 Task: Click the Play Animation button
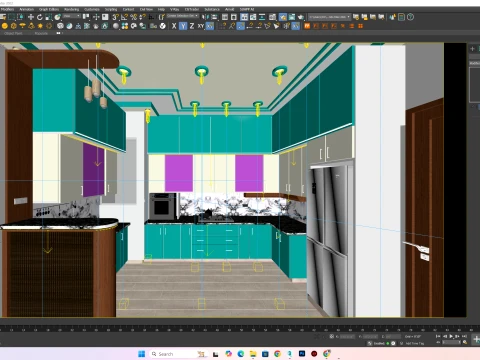pyautogui.click(x=451, y=336)
